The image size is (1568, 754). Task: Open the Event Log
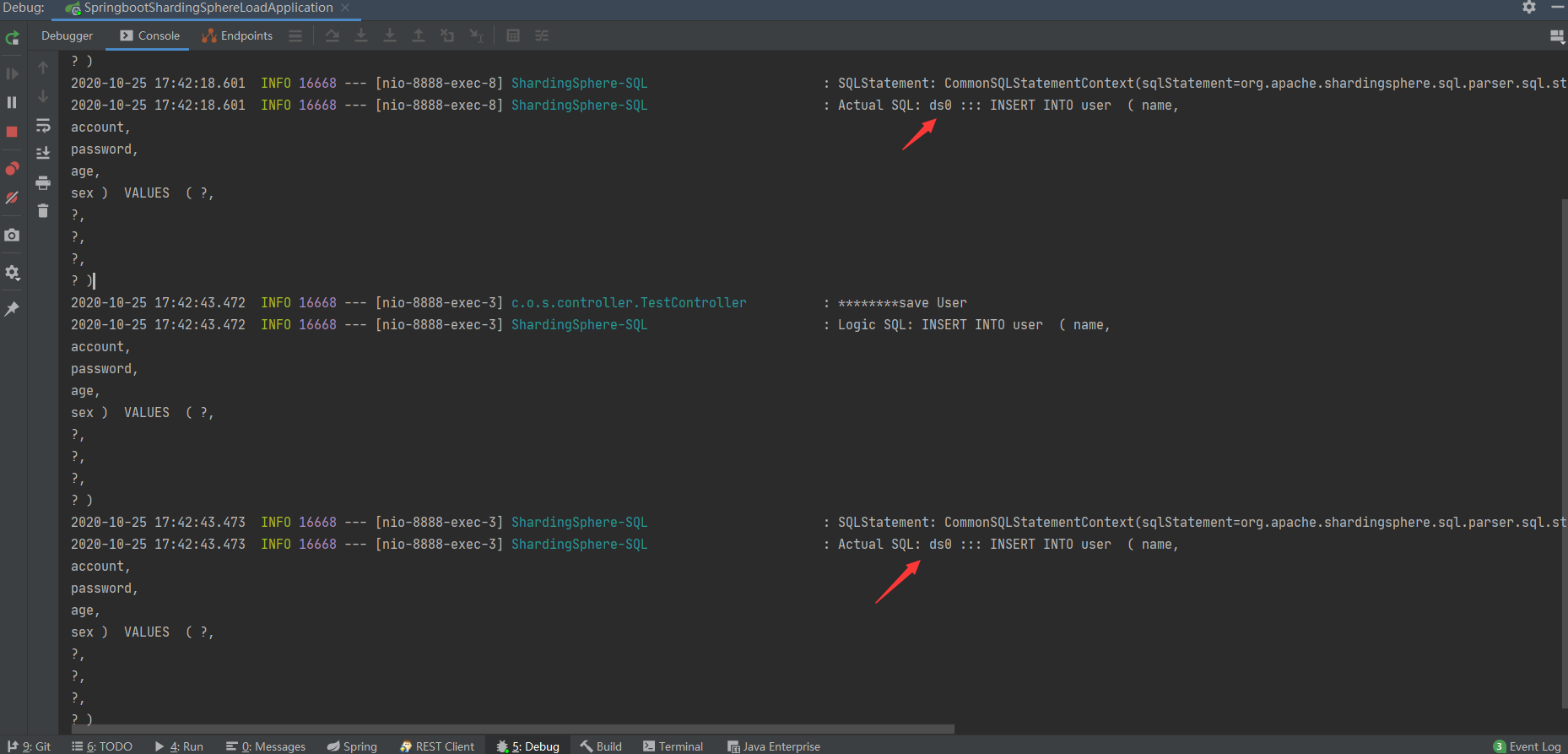point(1527,746)
